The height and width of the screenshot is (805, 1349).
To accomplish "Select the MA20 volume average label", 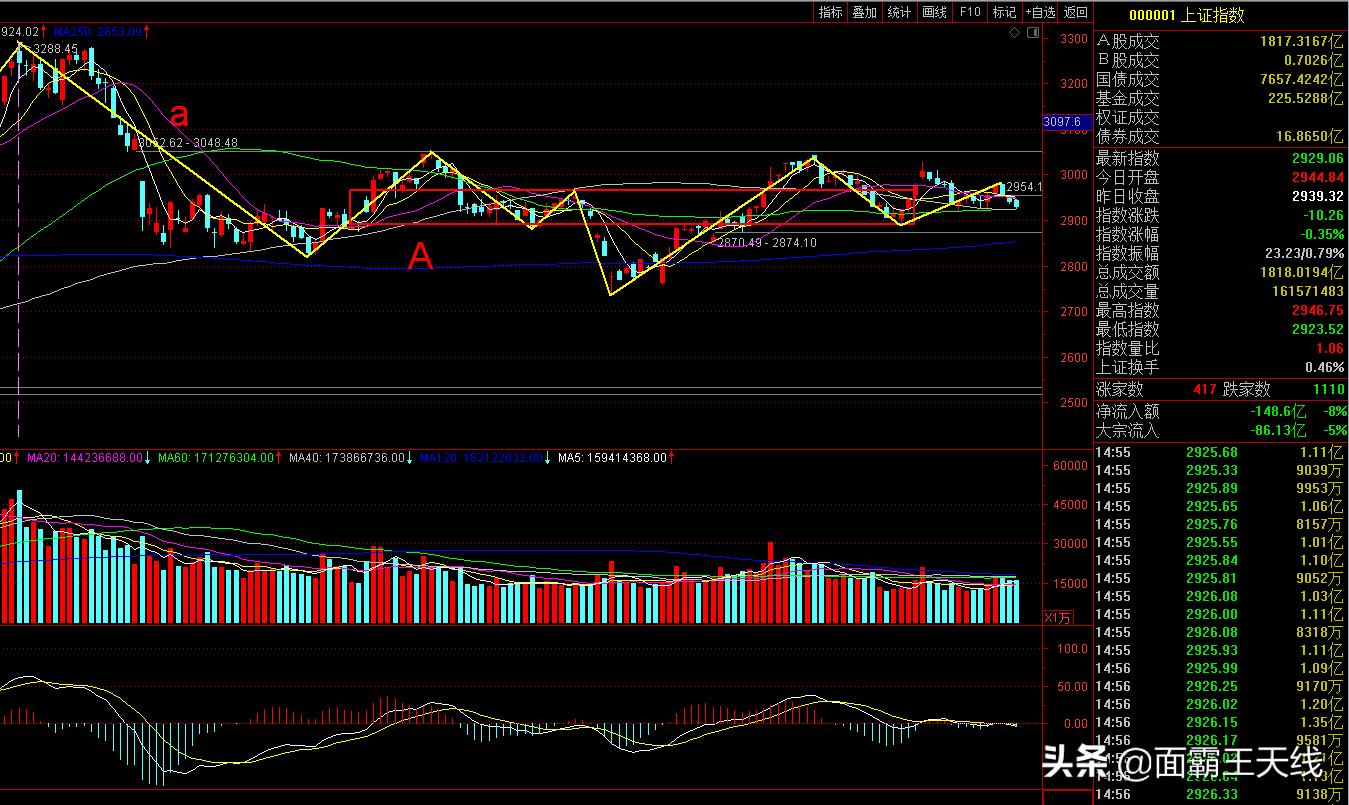I will (89, 458).
